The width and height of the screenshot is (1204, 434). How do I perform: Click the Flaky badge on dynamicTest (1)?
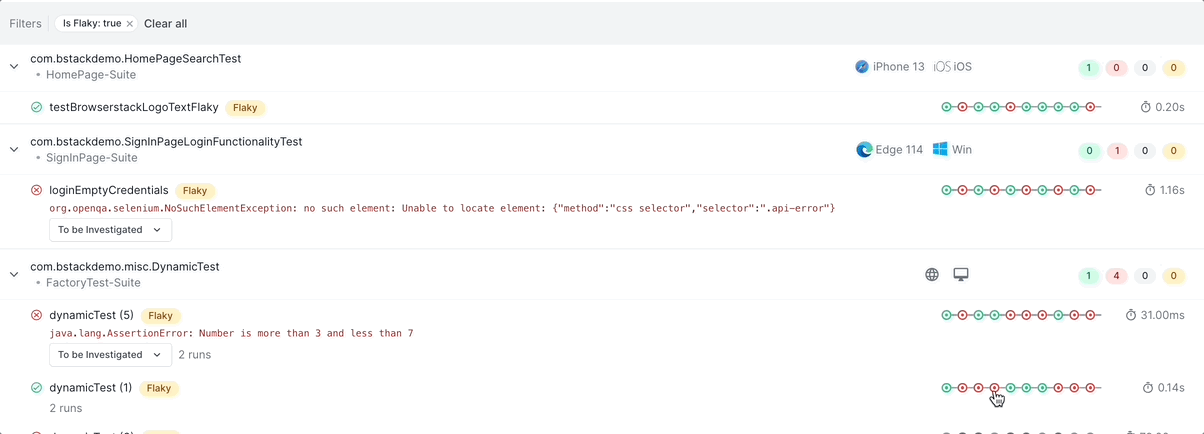(x=159, y=388)
